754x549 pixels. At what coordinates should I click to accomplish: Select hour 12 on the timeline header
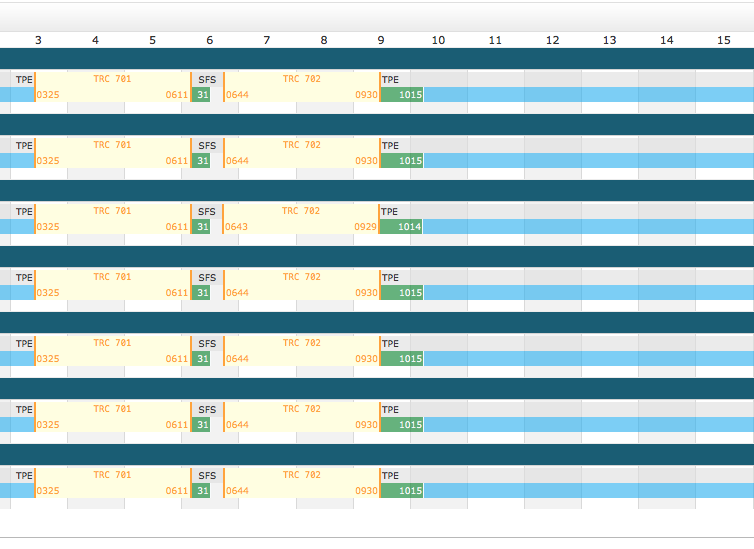click(553, 40)
